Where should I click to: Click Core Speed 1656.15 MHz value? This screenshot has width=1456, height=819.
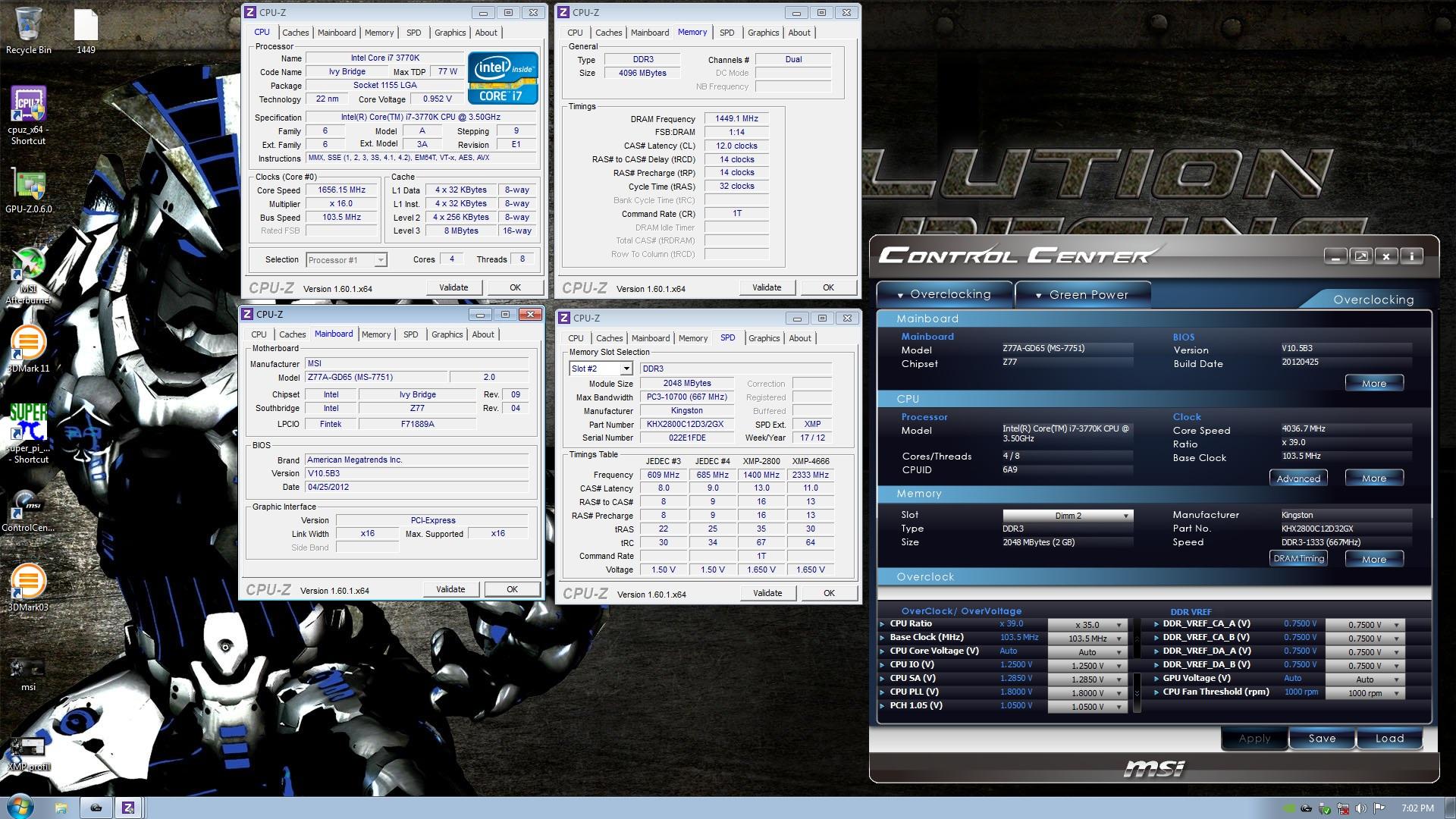click(341, 190)
